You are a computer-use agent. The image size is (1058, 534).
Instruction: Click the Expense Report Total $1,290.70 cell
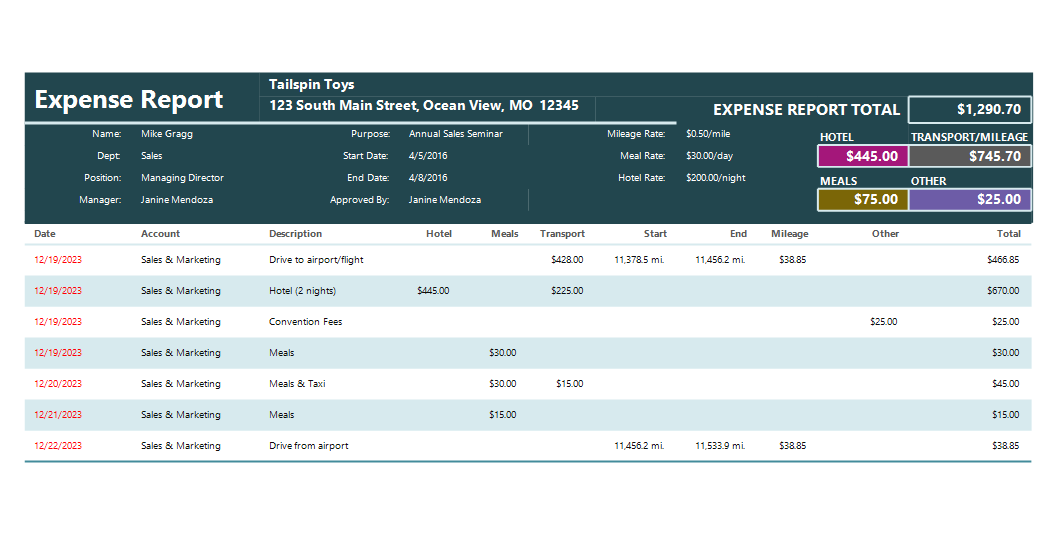pos(970,109)
